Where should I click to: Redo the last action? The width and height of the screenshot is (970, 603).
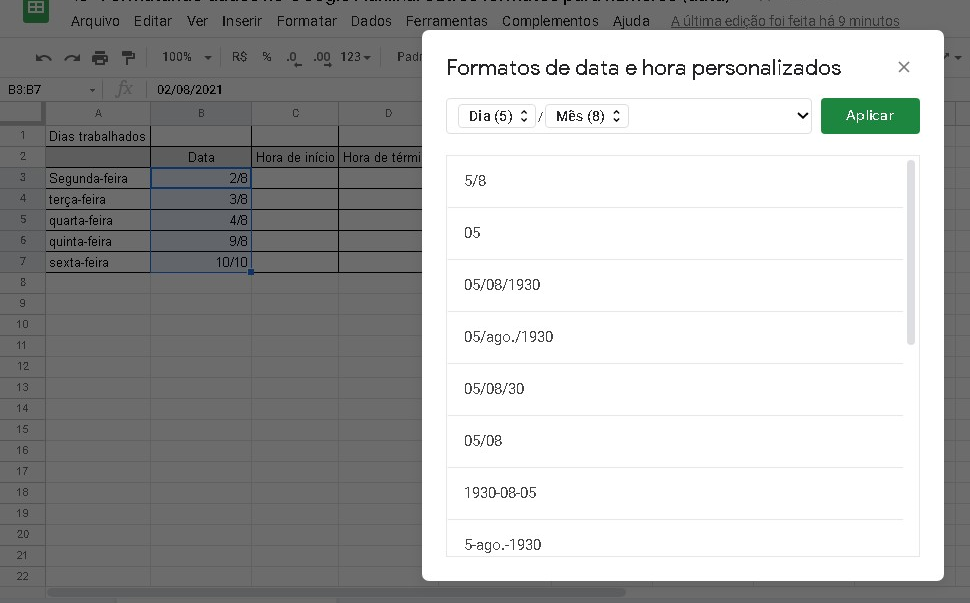(70, 57)
